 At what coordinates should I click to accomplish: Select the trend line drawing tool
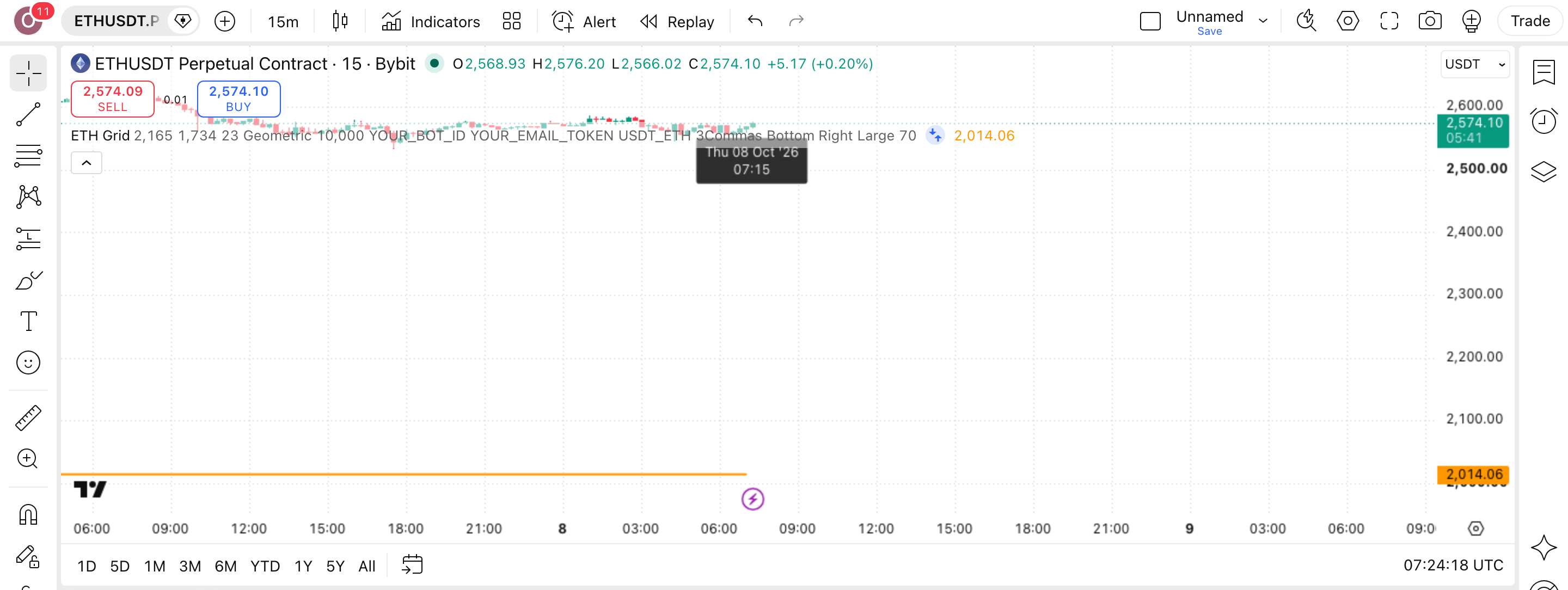(28, 114)
